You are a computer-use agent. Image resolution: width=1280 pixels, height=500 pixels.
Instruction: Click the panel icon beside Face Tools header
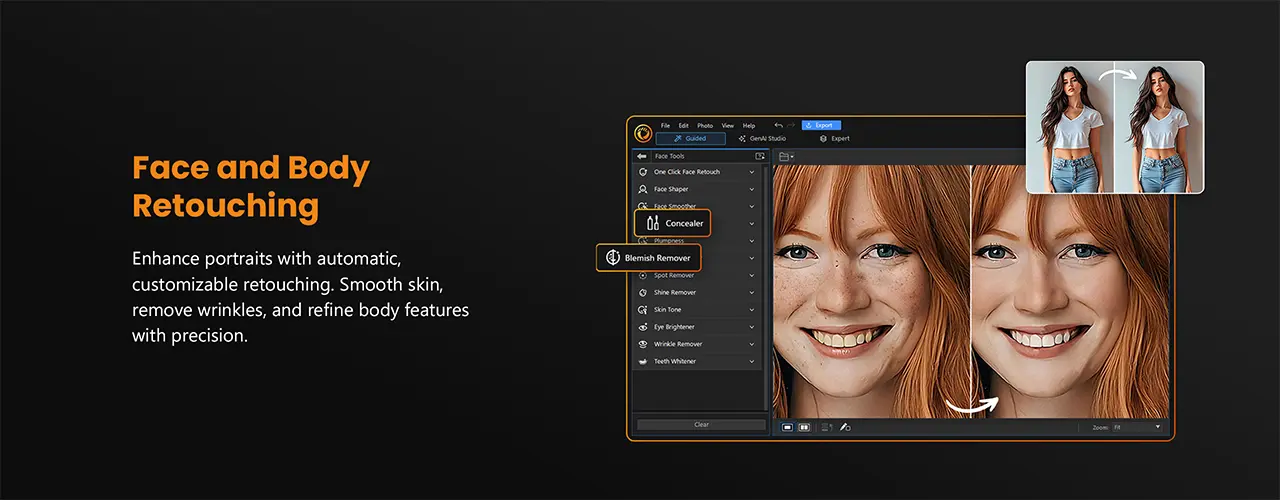(760, 156)
